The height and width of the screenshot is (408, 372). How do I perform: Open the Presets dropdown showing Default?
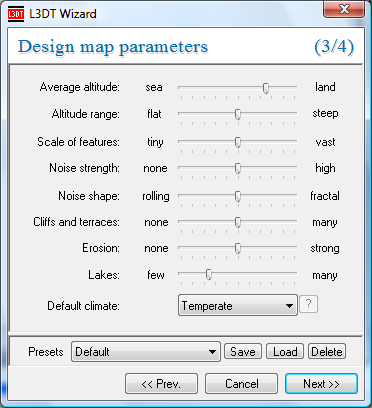tap(146, 352)
